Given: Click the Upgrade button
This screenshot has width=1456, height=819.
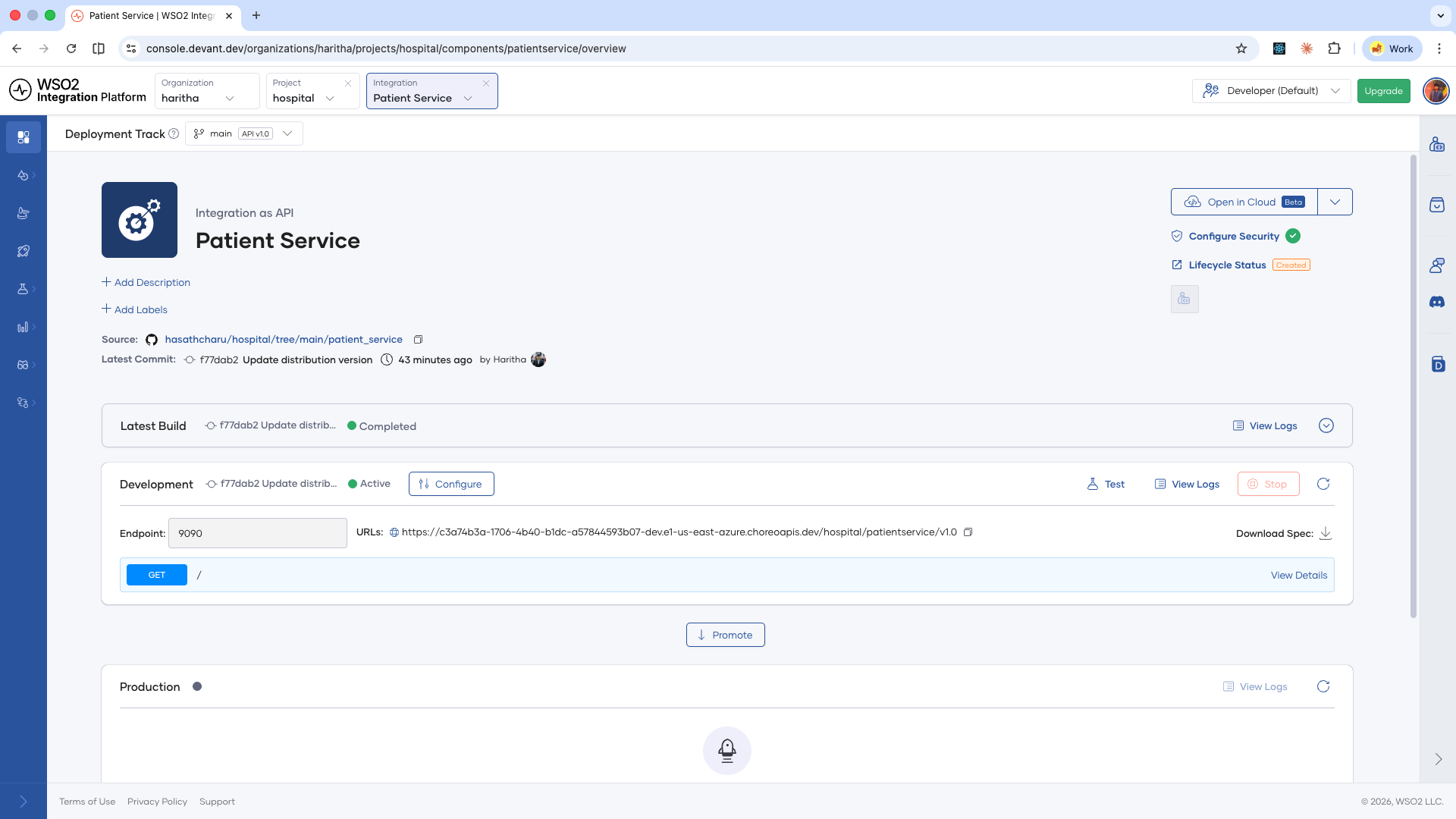Looking at the screenshot, I should click(1384, 91).
